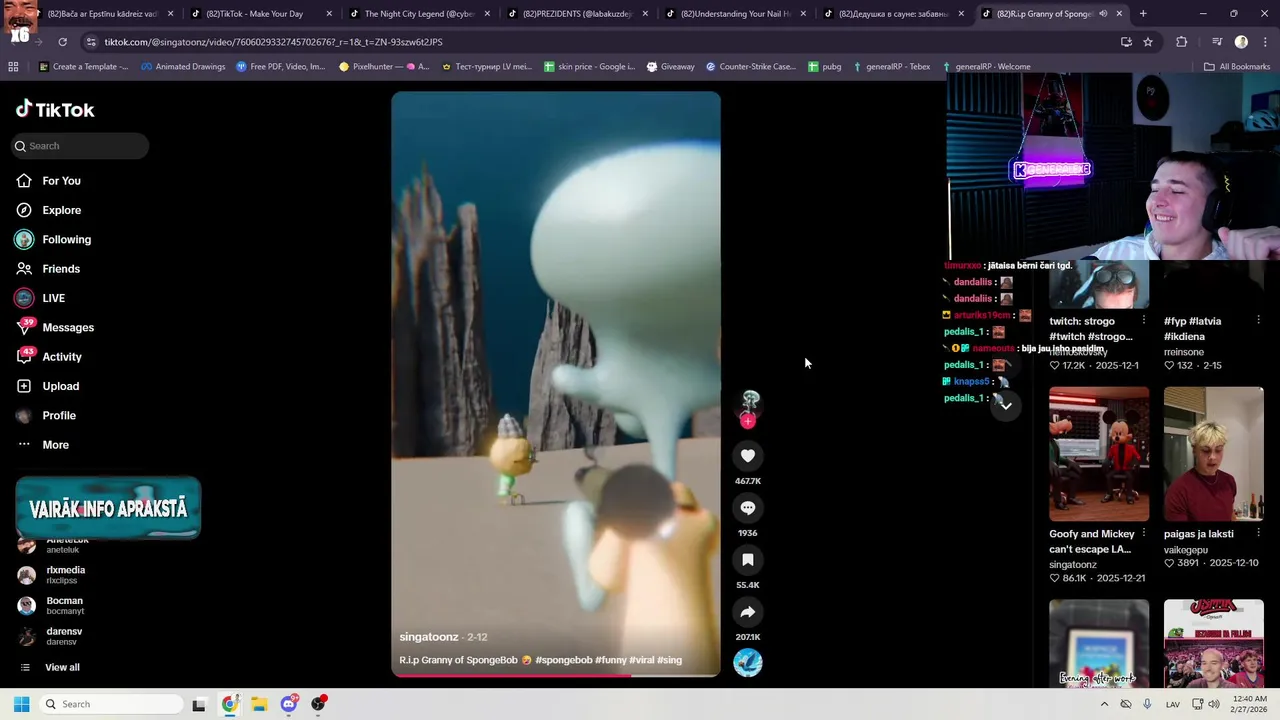Open the spinning sound disc

coord(747,663)
